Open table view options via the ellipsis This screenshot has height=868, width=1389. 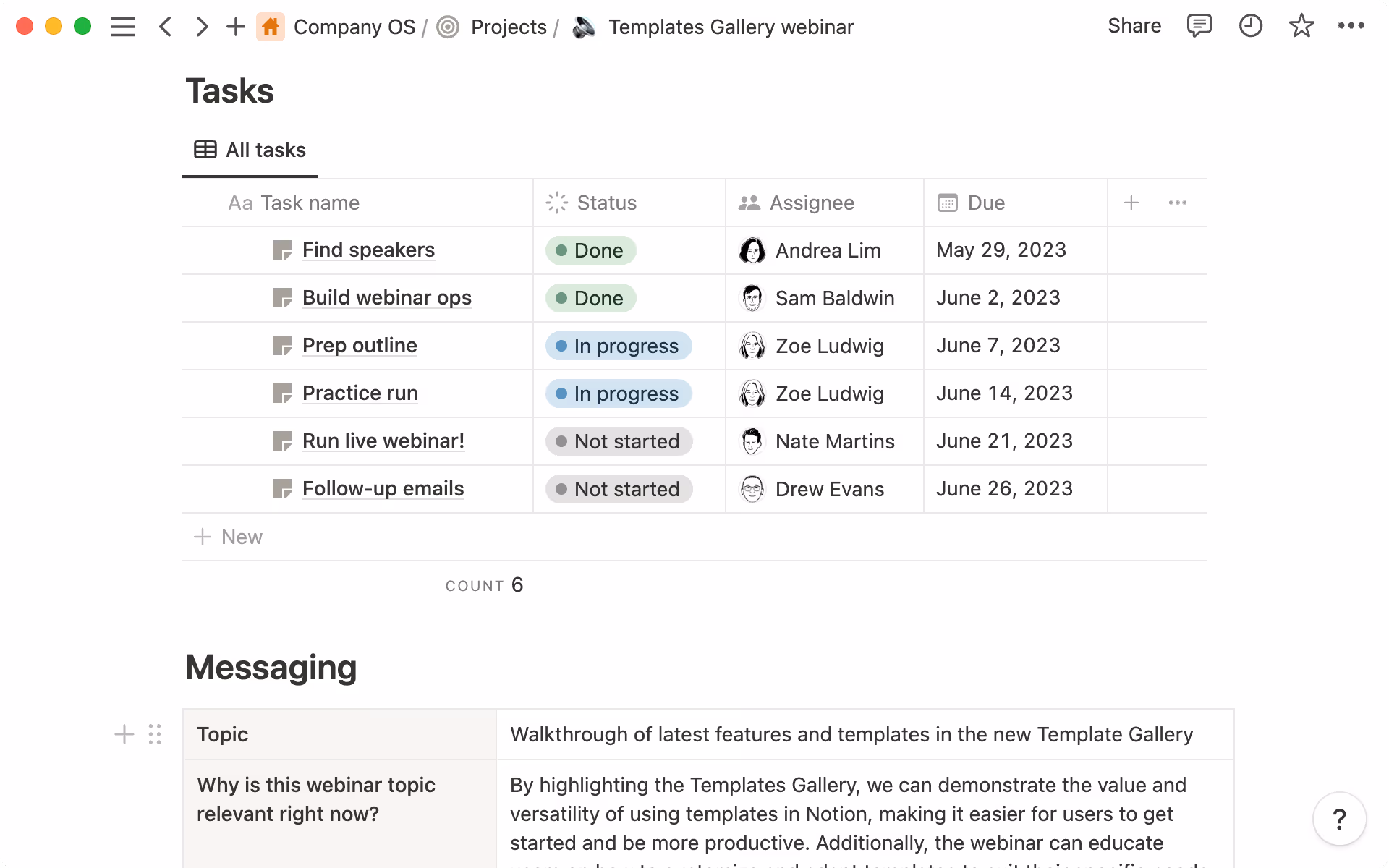pos(1178,203)
